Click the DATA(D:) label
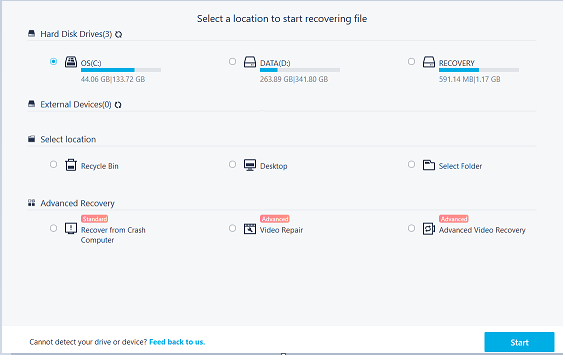The height and width of the screenshot is (362, 565). point(275,63)
